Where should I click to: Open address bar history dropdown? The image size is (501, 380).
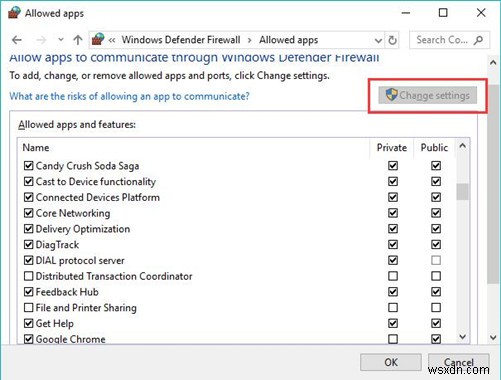(x=378, y=40)
